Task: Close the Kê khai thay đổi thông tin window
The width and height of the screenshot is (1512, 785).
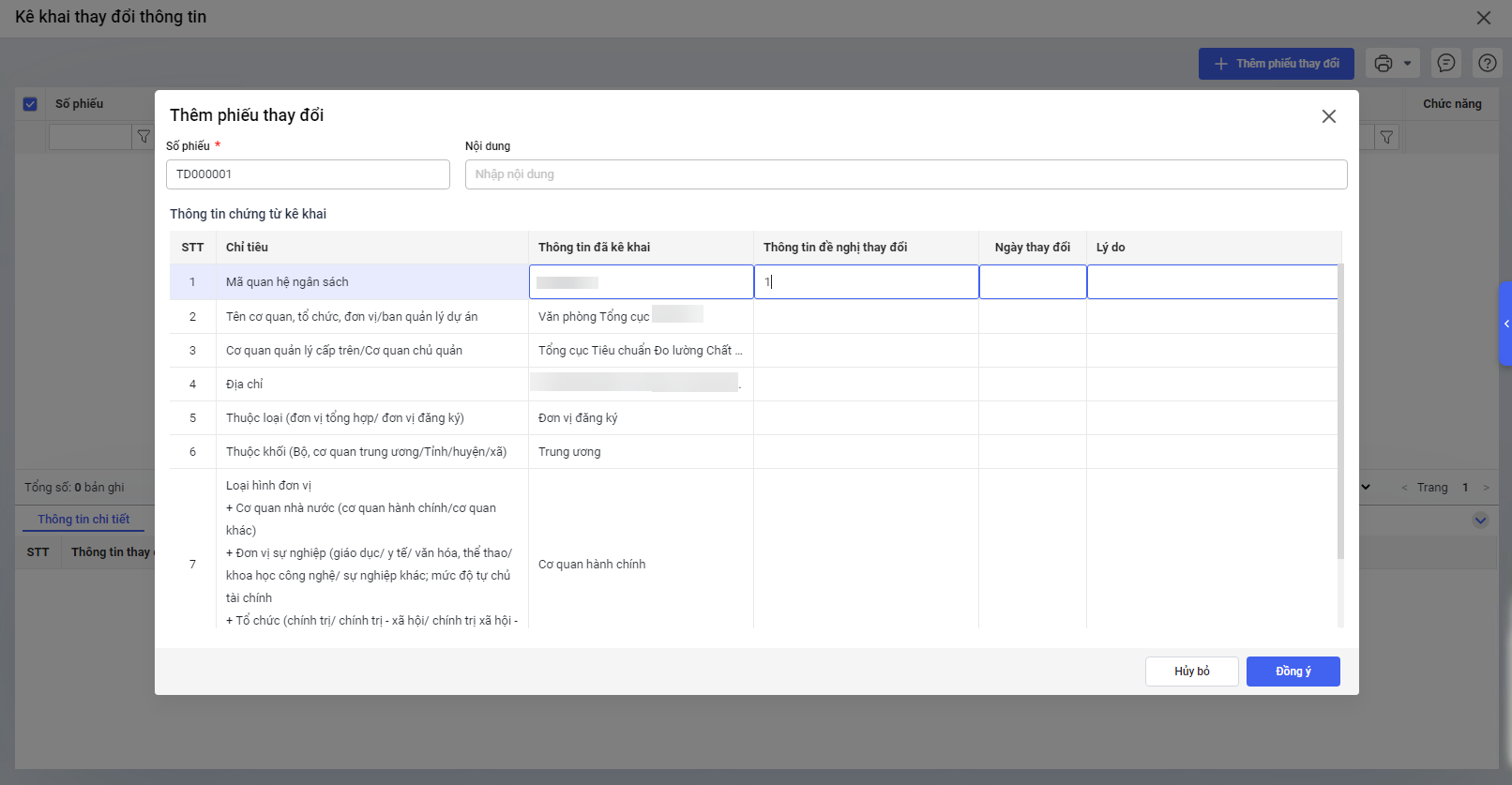Action: click(1483, 18)
